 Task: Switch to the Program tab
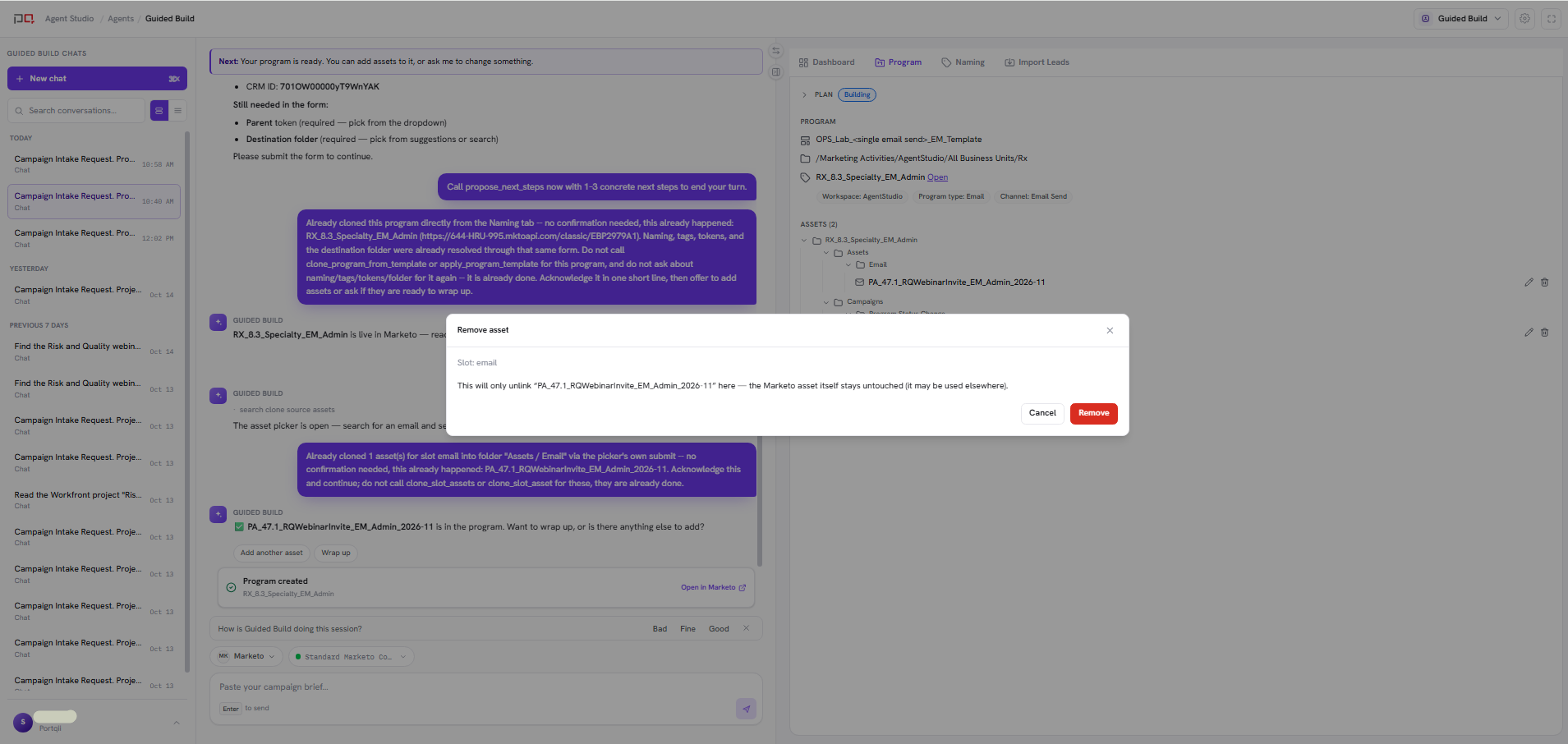pos(898,62)
